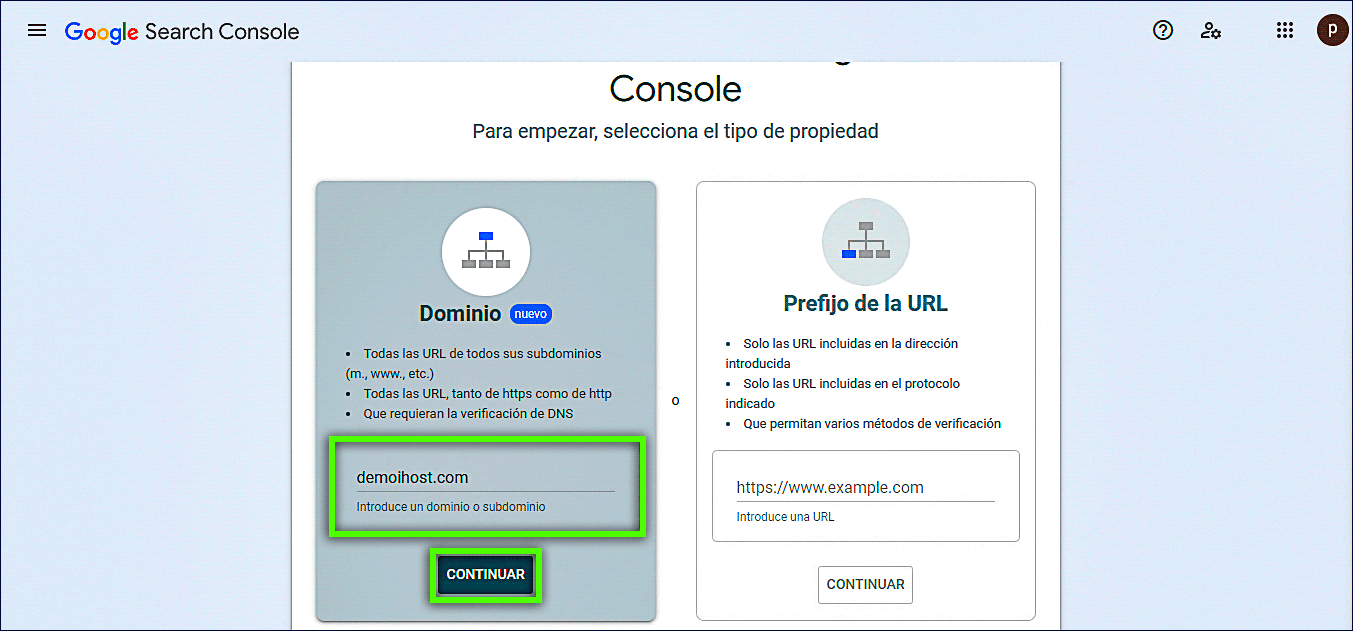Open the Google apps grid
This screenshot has width=1353, height=631.
1285,30
